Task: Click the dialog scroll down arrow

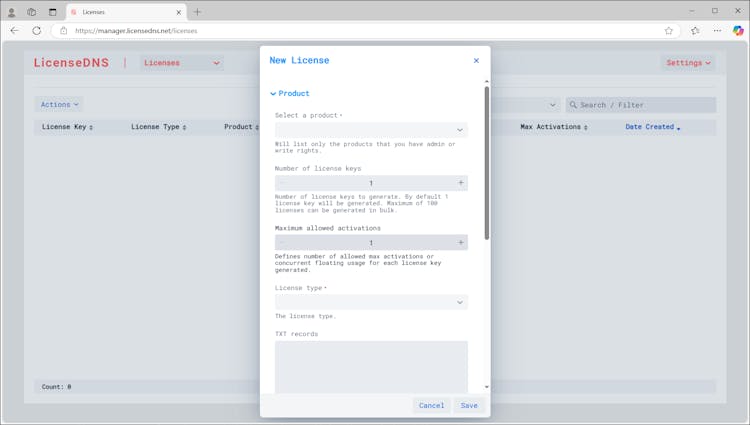Action: (x=486, y=387)
